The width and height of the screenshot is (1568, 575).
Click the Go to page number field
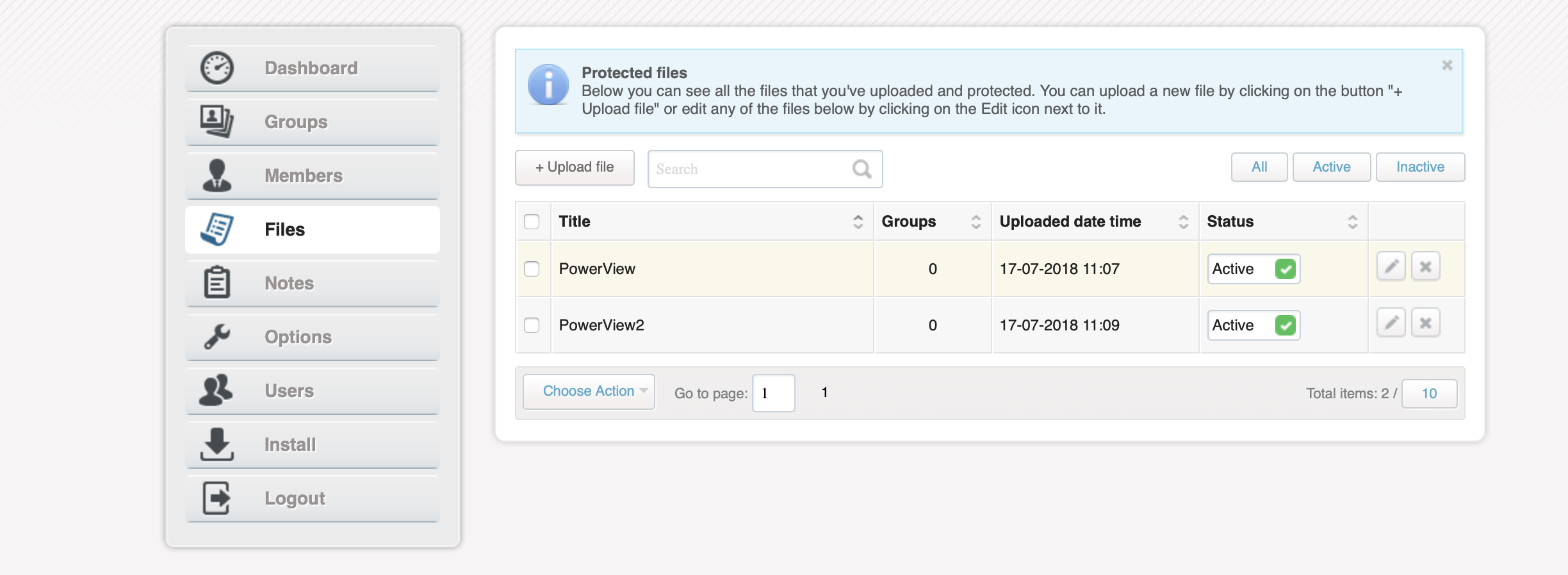tap(773, 393)
